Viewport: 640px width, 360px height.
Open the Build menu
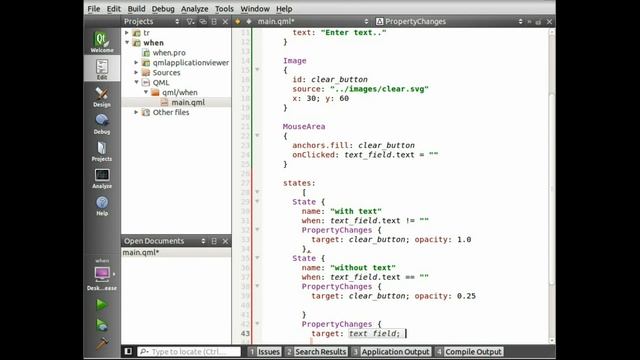coord(136,9)
